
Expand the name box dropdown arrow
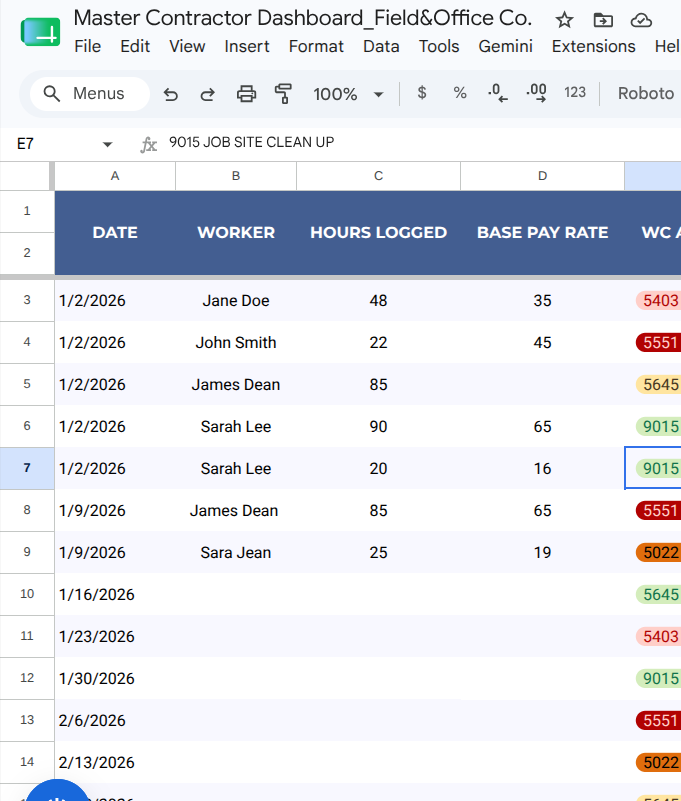tap(107, 145)
